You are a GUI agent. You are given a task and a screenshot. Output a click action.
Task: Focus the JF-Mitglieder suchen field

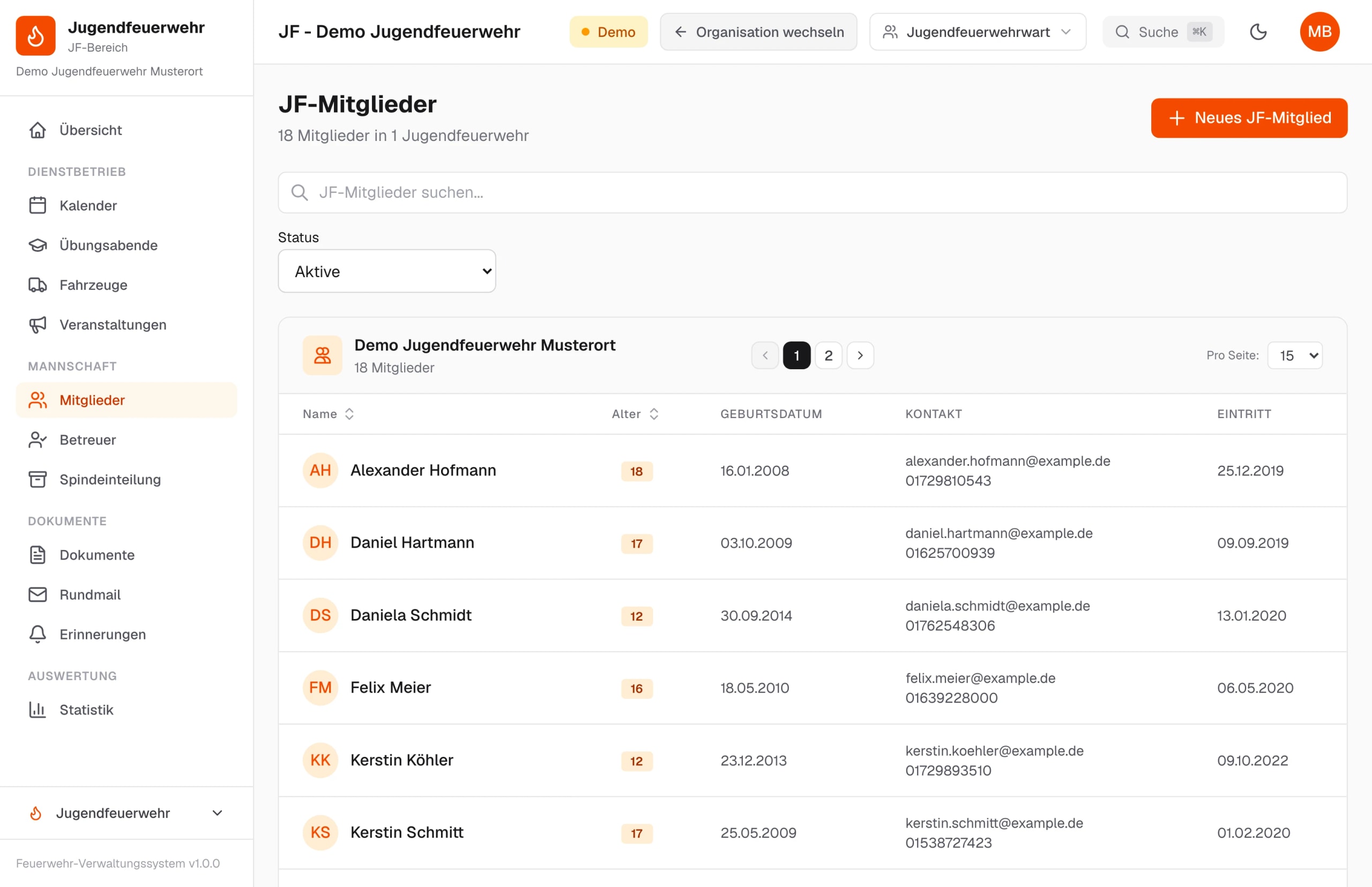[812, 193]
